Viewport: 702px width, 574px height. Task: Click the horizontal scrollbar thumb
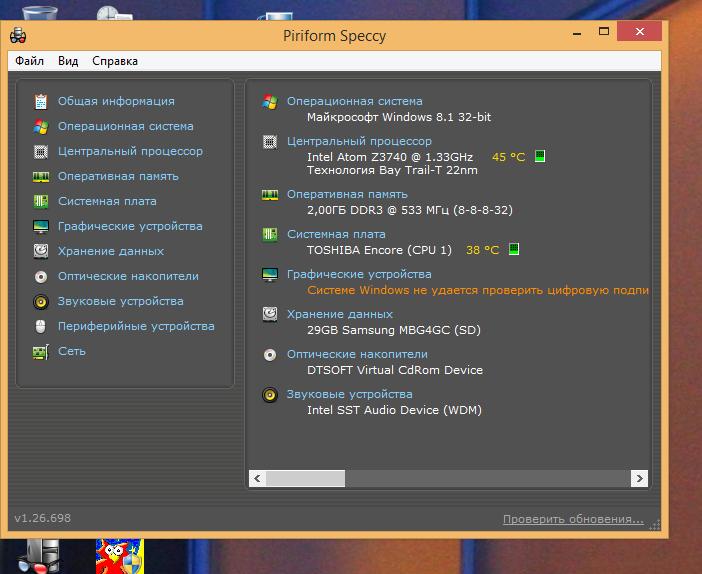click(305, 479)
